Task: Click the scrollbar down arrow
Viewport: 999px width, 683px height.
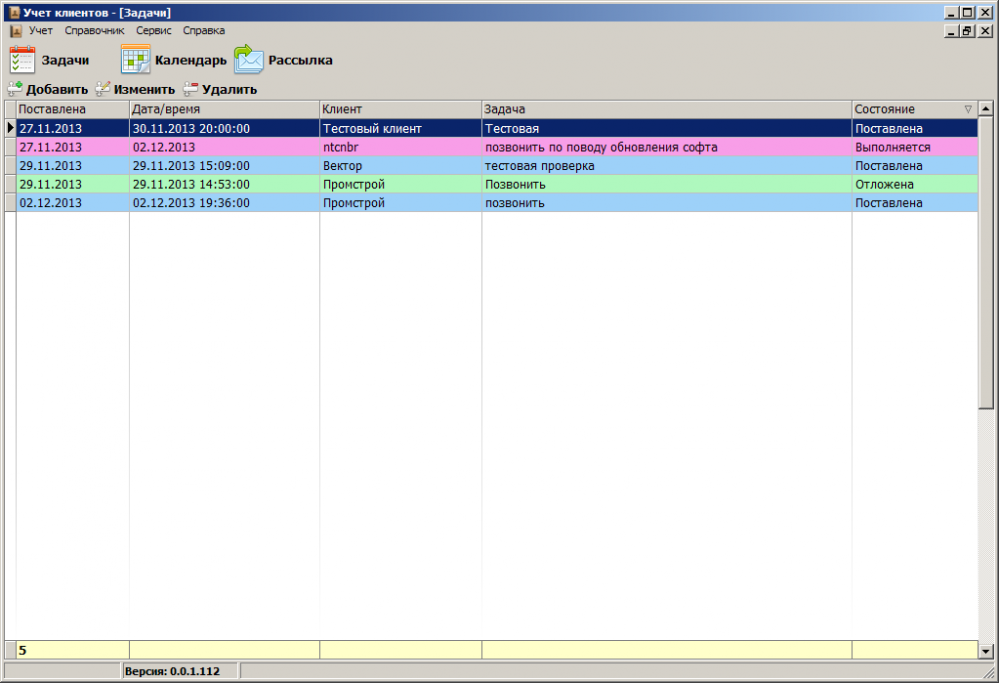Action: click(986, 651)
